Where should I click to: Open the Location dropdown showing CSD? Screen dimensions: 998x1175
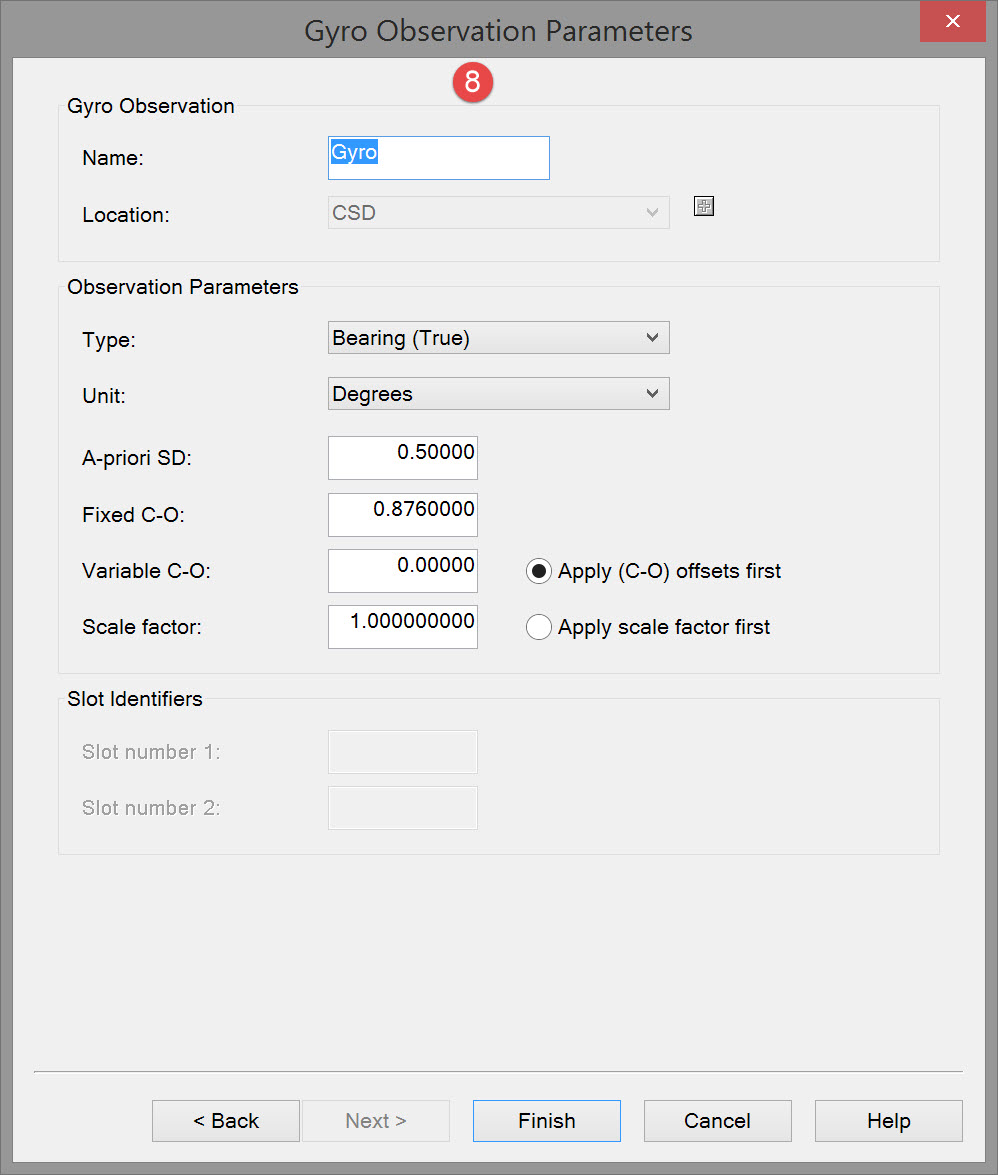pyautogui.click(x=498, y=213)
